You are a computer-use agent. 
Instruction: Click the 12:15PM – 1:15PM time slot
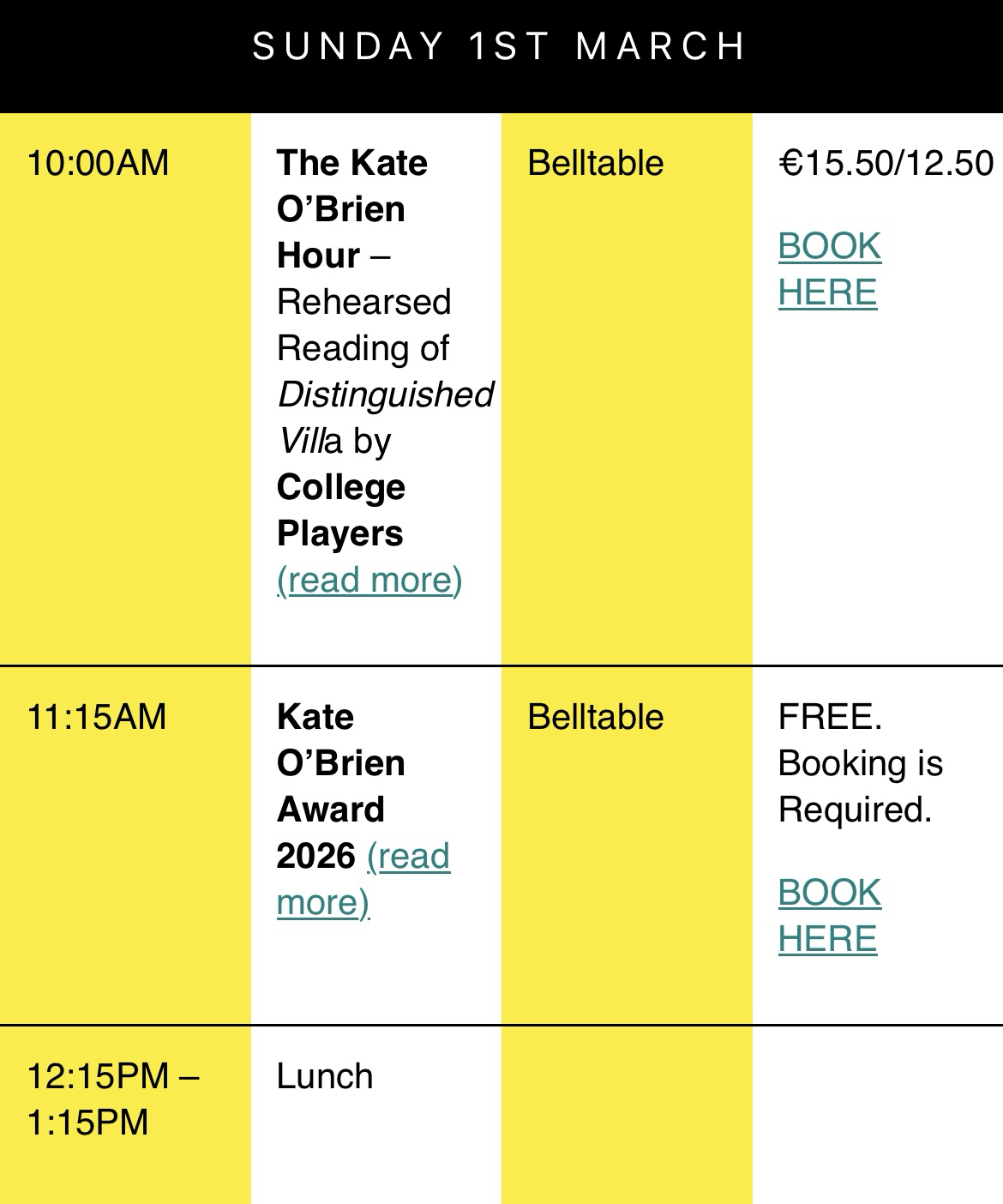tap(112, 1099)
